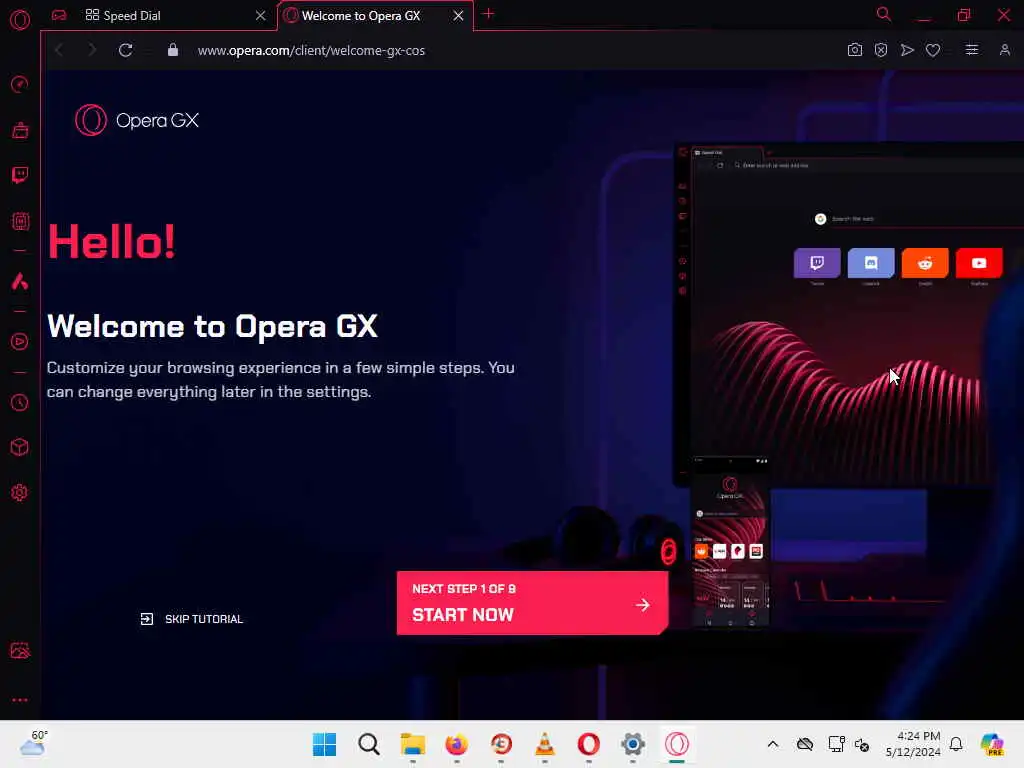Viewport: 1024px width, 768px height.
Task: Open the sidebar three-dots setup menu
Action: pos(20,700)
